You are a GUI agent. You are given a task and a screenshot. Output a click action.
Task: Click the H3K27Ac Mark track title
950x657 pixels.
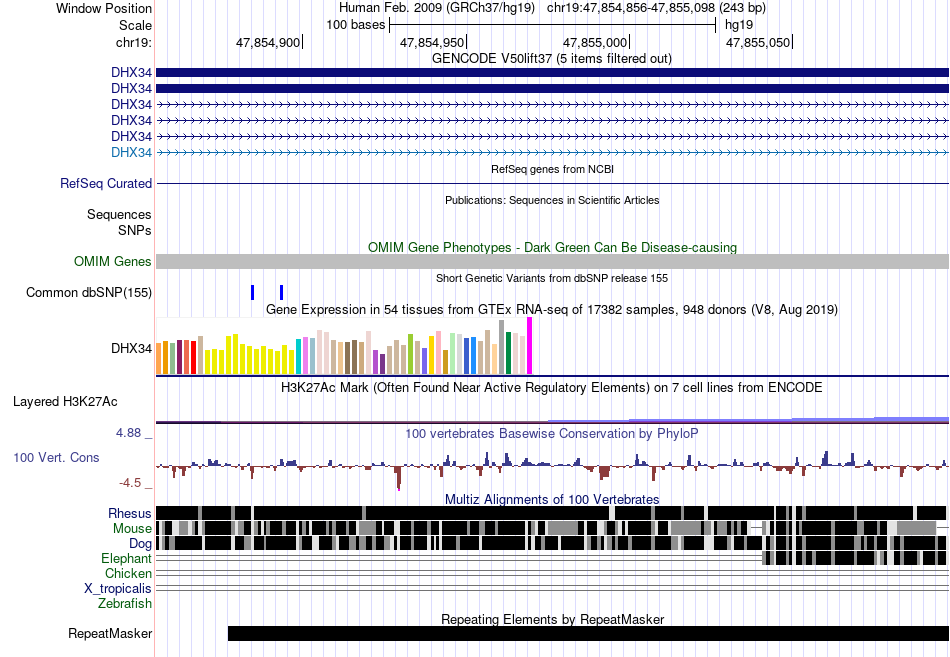(551, 387)
